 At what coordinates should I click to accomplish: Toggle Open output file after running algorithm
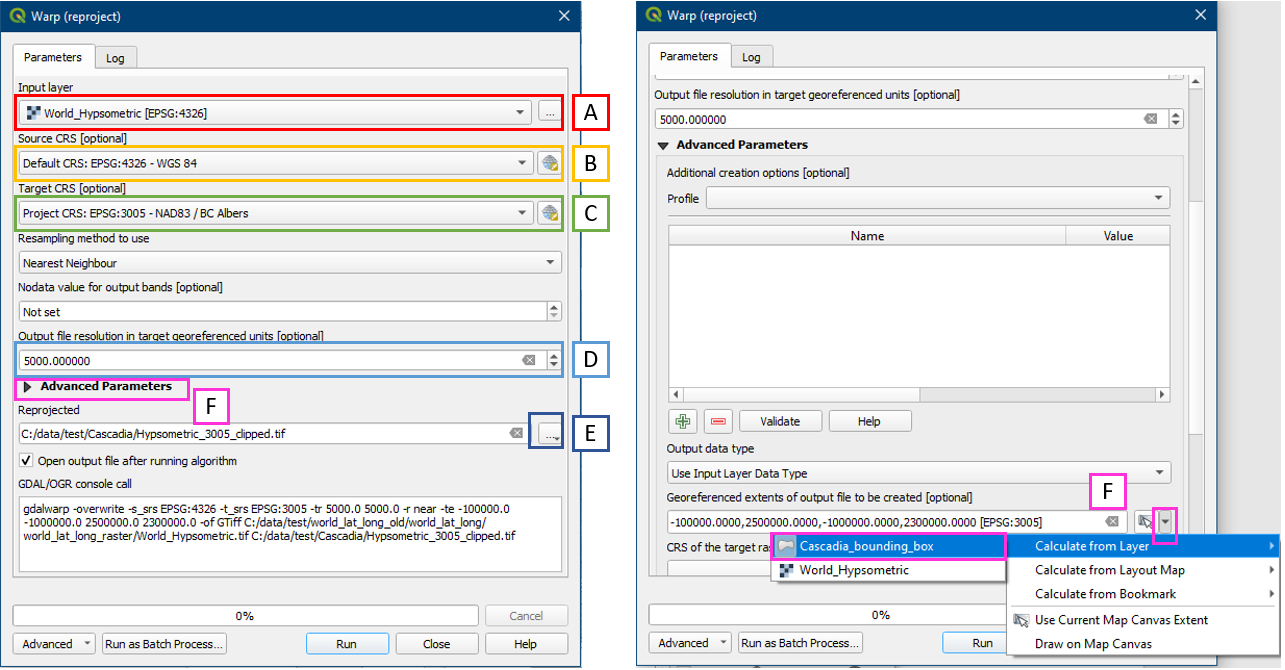(26, 461)
